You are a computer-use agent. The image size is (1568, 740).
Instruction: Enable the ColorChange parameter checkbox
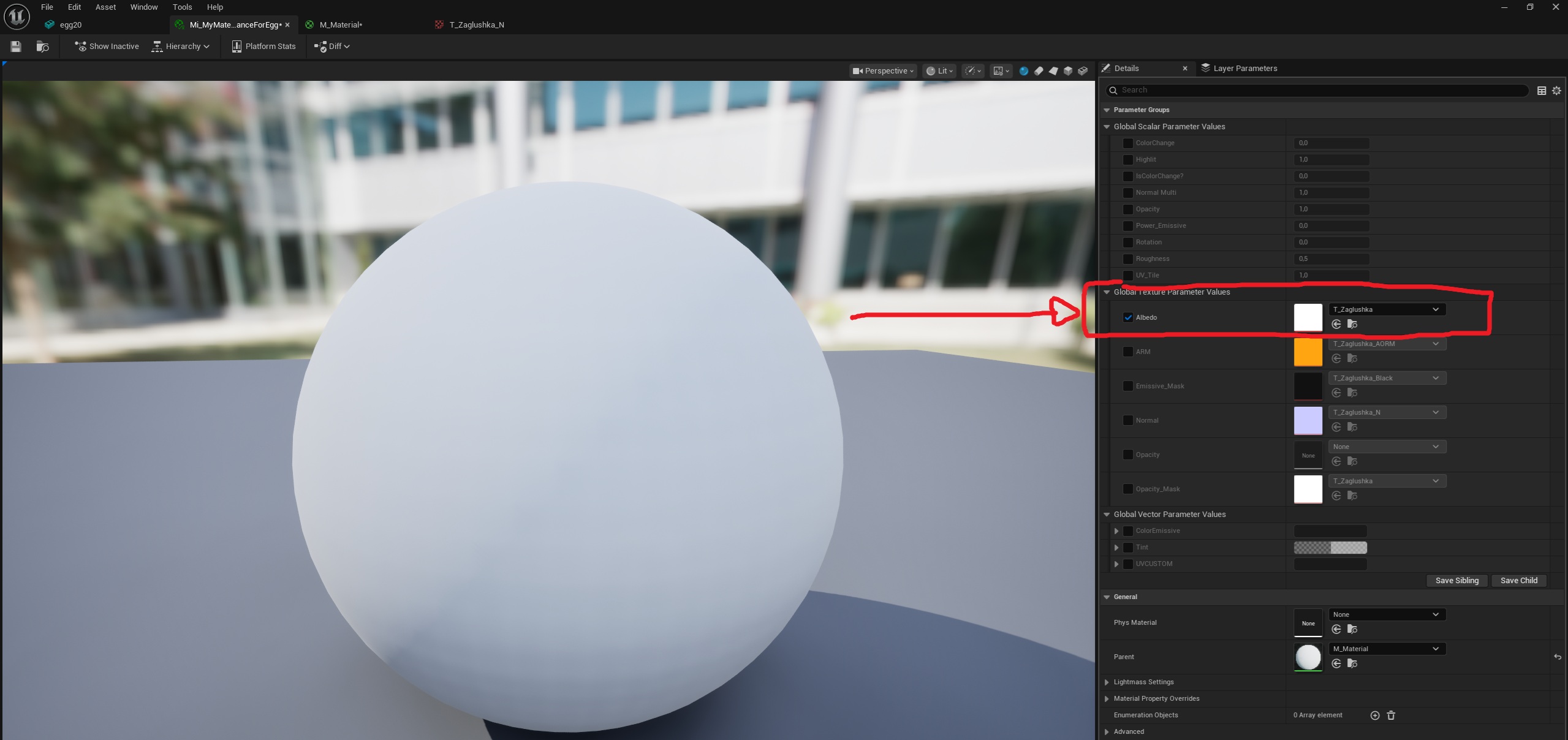1127,143
